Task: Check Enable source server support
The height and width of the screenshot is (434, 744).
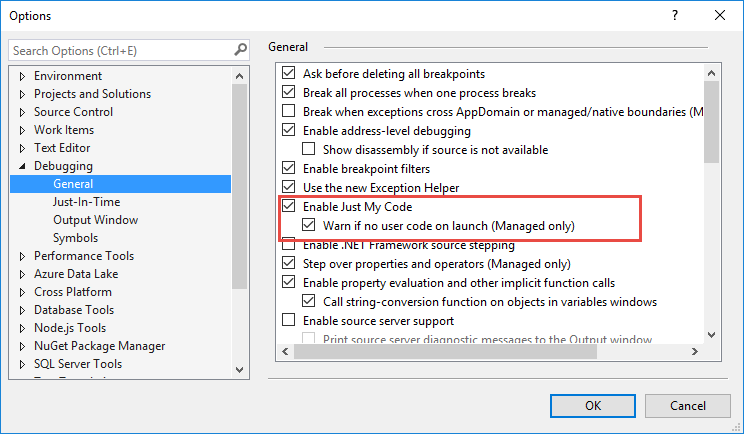Action: click(290, 321)
